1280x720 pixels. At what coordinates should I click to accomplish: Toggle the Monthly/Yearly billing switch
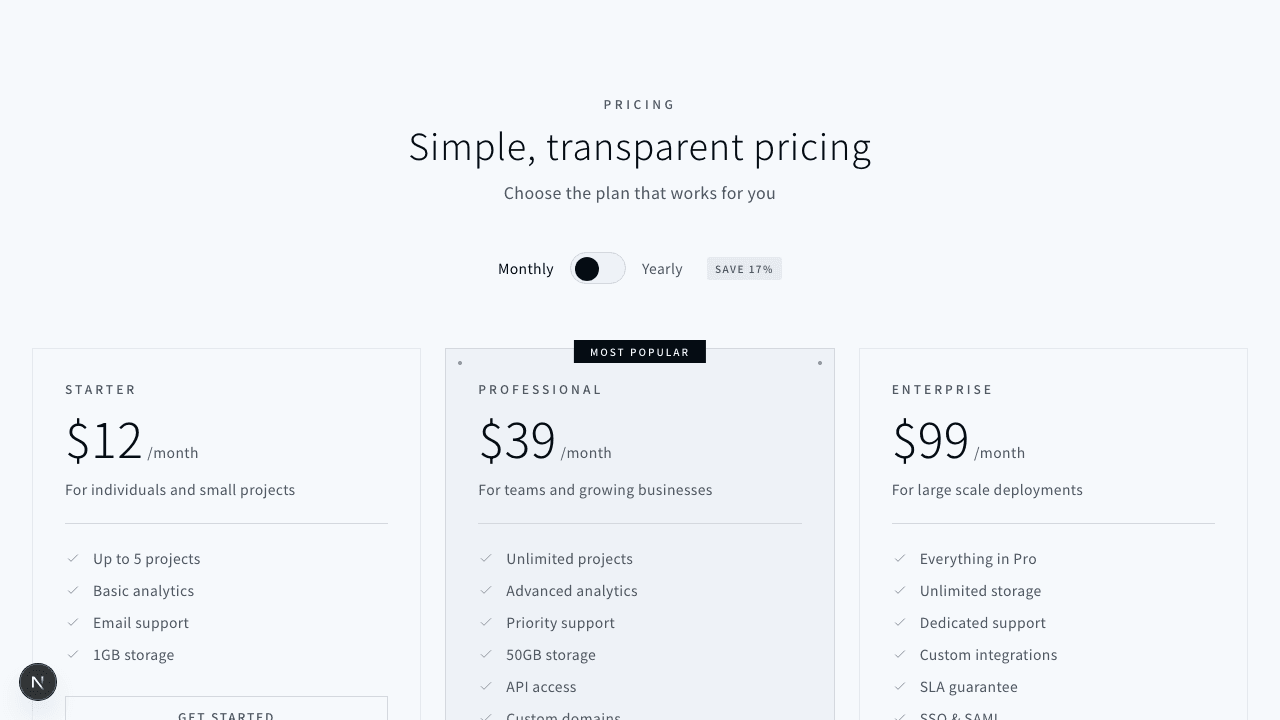598,269
